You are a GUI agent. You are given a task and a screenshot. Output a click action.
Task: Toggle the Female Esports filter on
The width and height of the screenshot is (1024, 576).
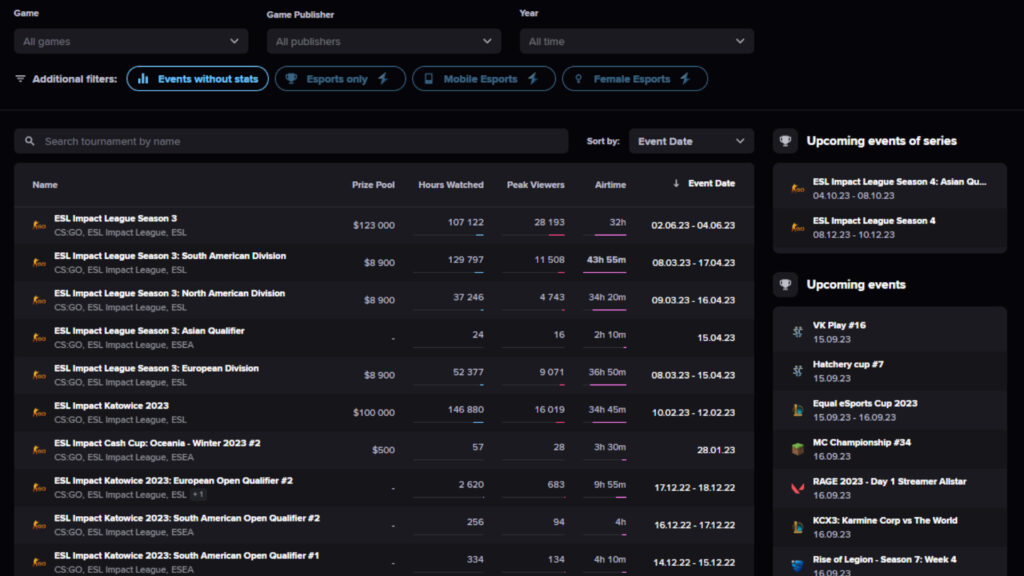[634, 78]
